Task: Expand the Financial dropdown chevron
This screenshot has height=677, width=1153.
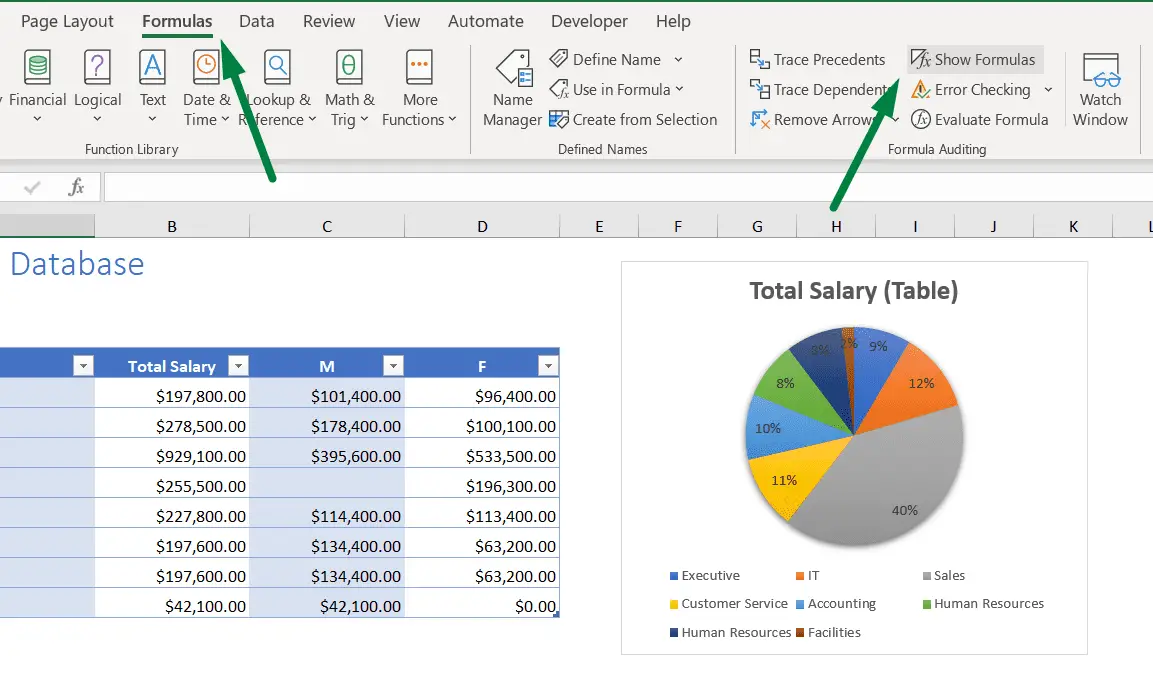Action: (x=38, y=119)
